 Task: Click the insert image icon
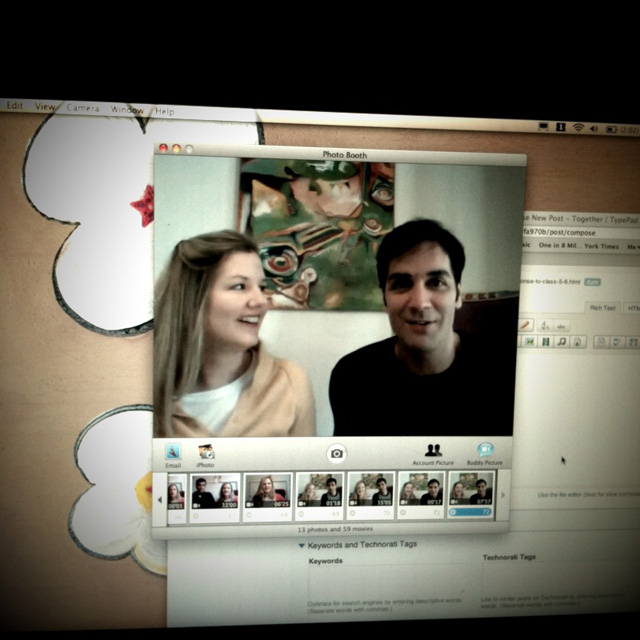point(529,341)
